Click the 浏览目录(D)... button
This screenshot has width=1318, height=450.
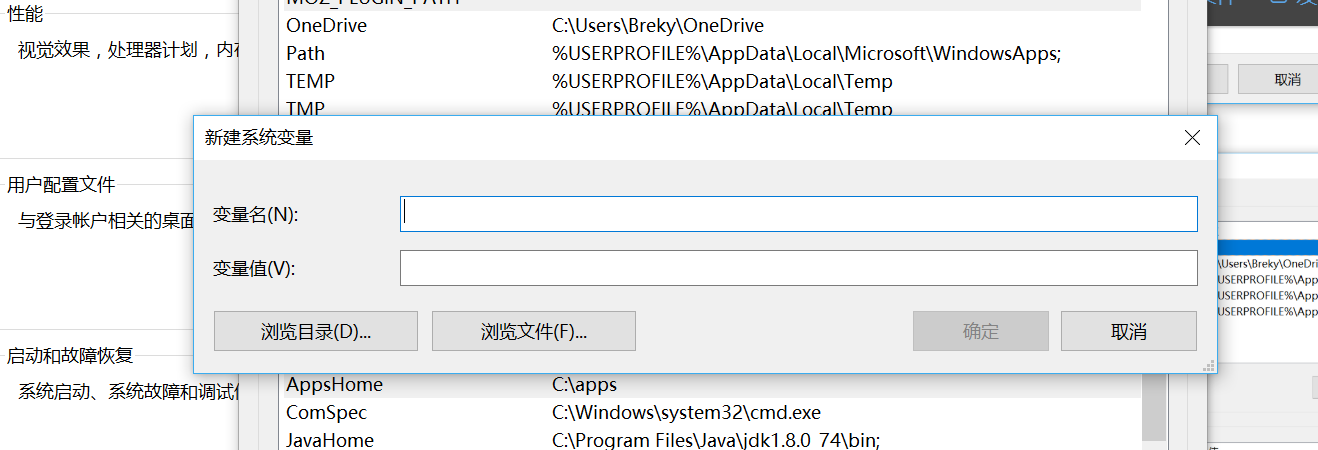(316, 331)
